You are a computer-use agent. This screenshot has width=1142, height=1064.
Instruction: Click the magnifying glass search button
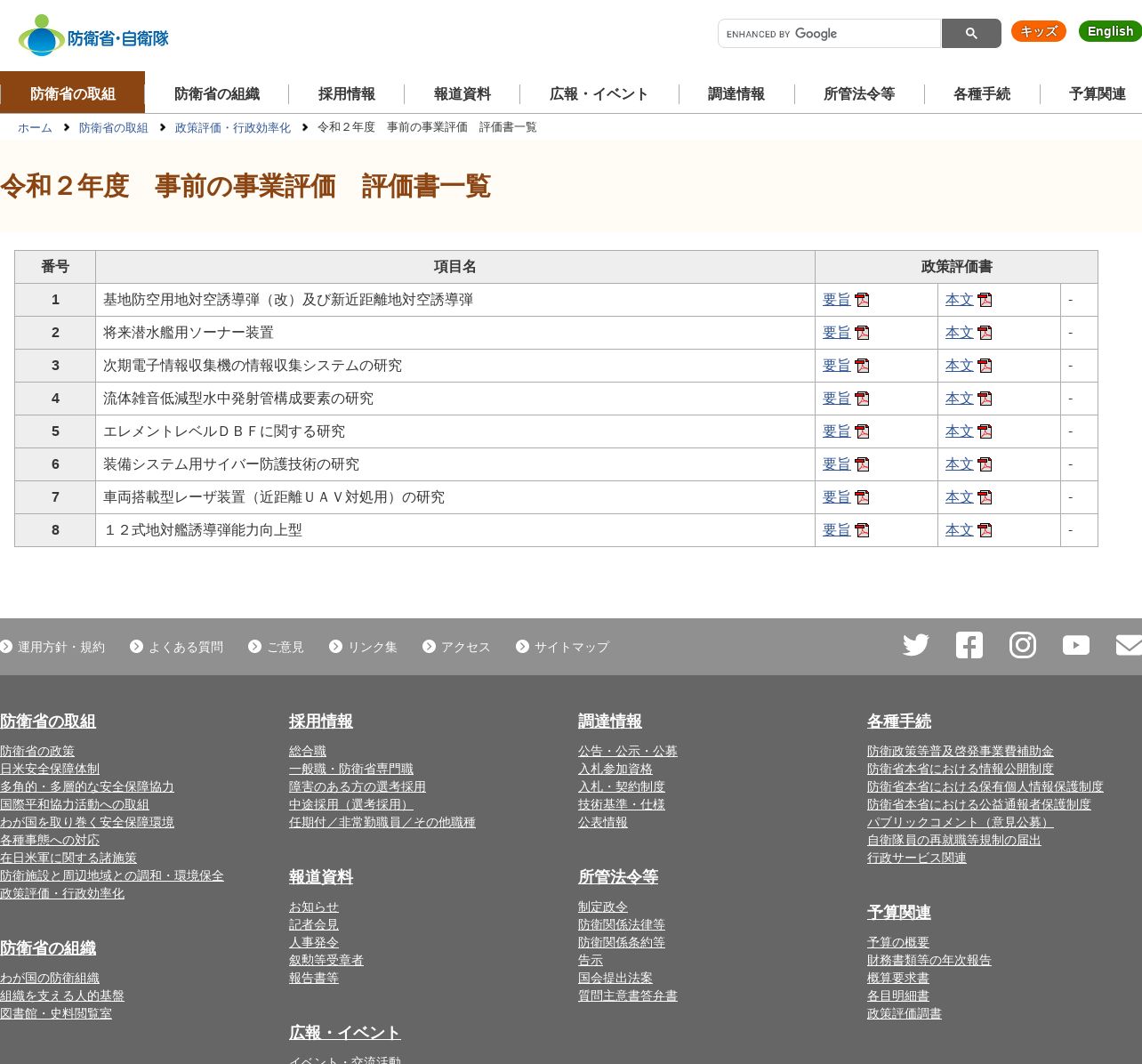point(970,34)
